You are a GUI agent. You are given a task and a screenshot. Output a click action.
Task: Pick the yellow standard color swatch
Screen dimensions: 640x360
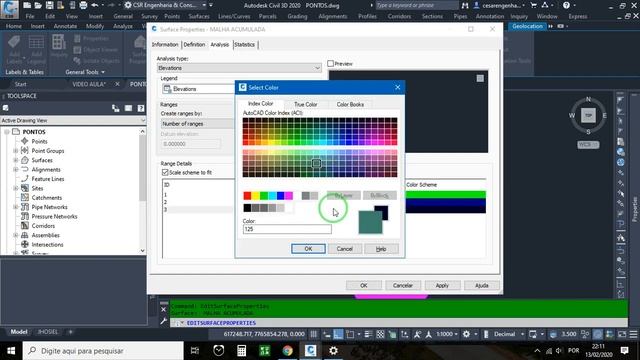[256, 196]
